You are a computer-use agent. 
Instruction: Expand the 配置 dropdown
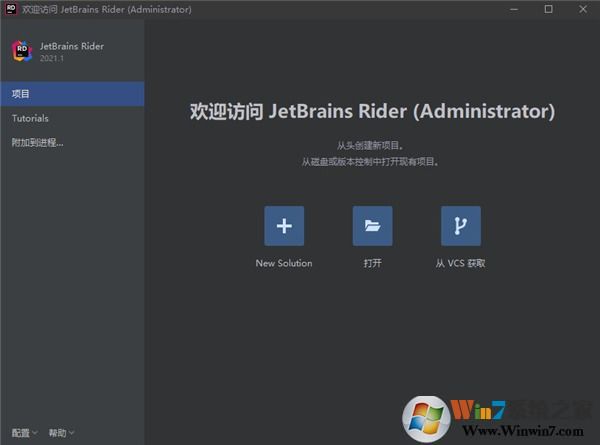(24, 433)
